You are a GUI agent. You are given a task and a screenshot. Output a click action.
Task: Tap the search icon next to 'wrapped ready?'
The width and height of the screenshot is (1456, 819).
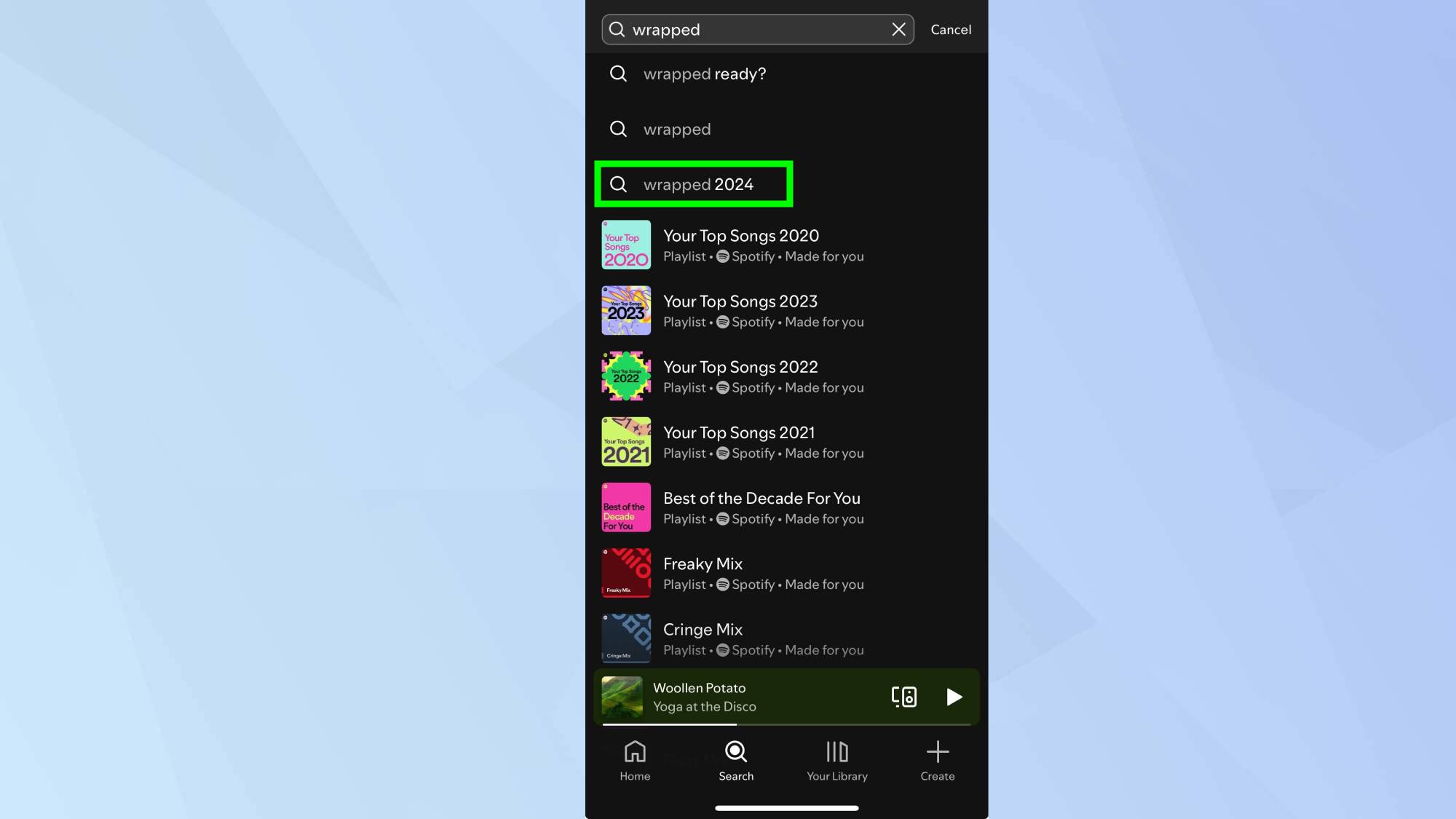618,74
